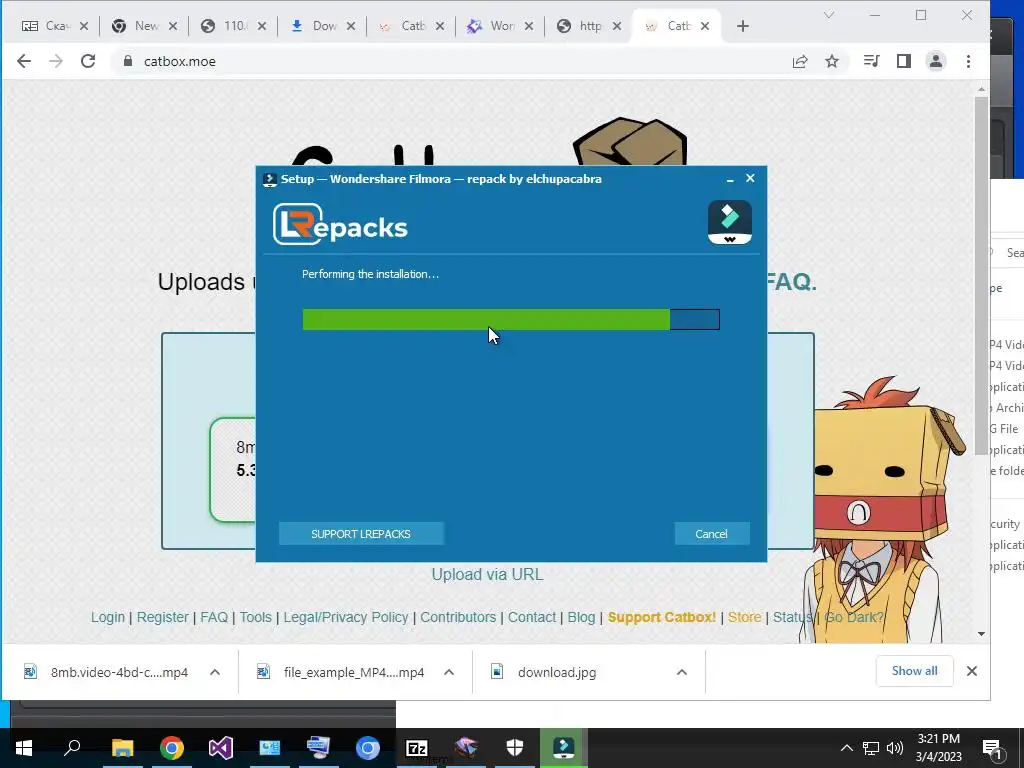
Task: Open the clock showing 3:21 PM
Action: [938, 748]
